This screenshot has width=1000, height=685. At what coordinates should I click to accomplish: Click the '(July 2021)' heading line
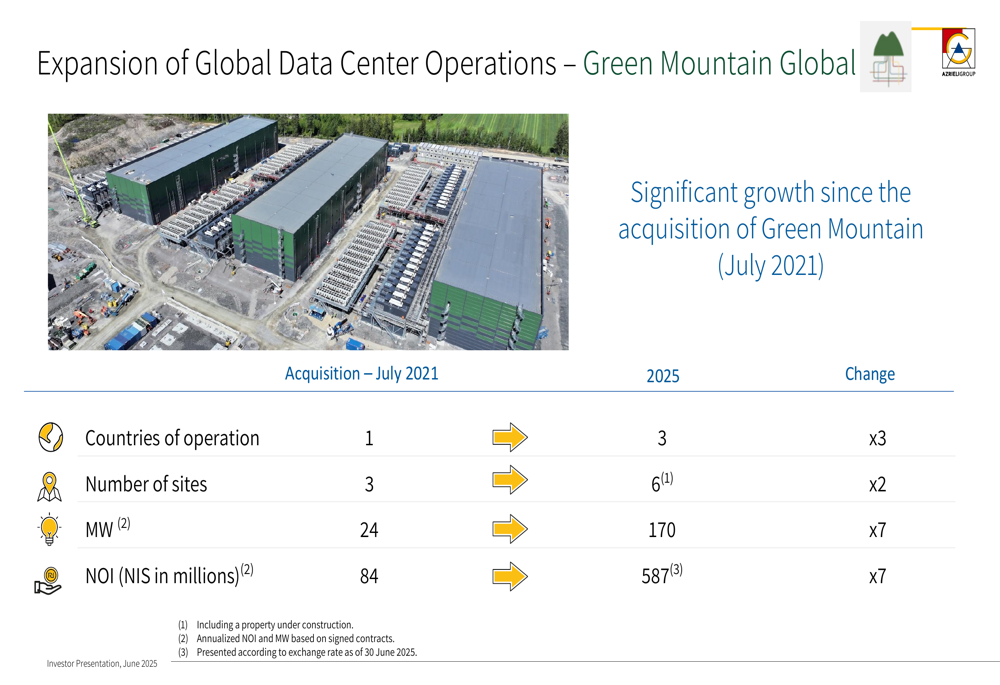click(770, 265)
